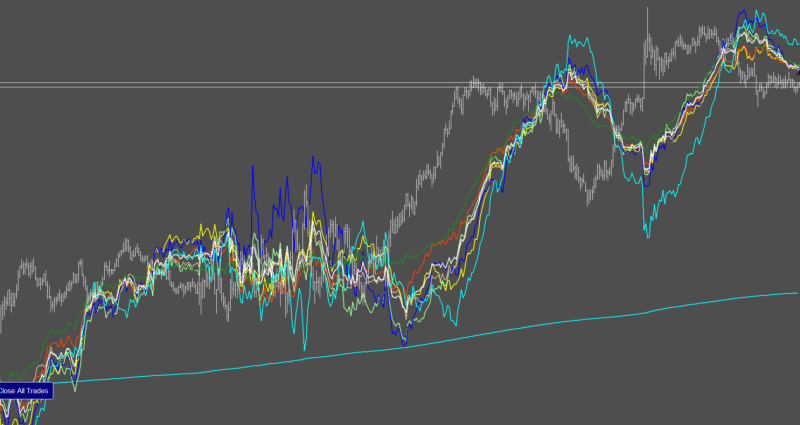Image resolution: width=800 pixels, height=425 pixels.
Task: Click the Close All Trades button
Action: pos(26,391)
